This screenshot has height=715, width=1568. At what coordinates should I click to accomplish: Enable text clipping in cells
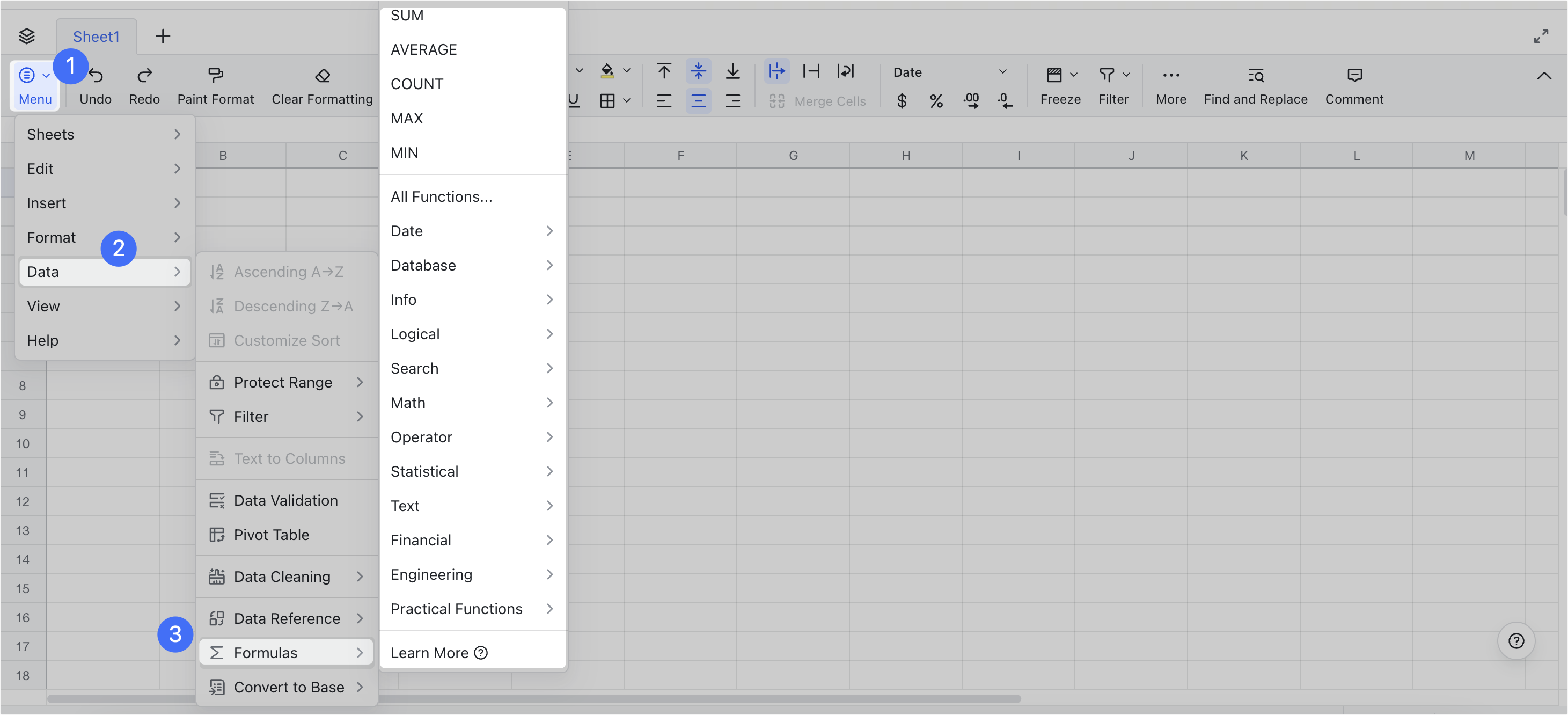tap(812, 71)
